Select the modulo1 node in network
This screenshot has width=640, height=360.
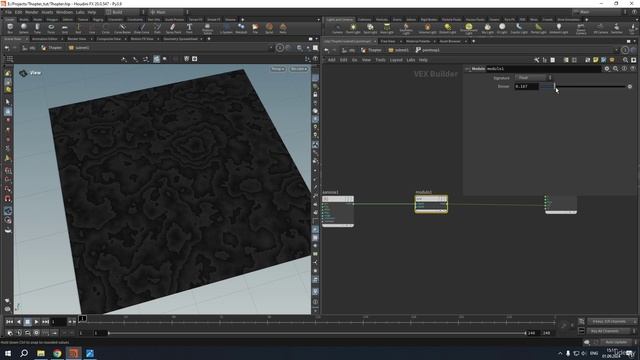pyautogui.click(x=431, y=204)
